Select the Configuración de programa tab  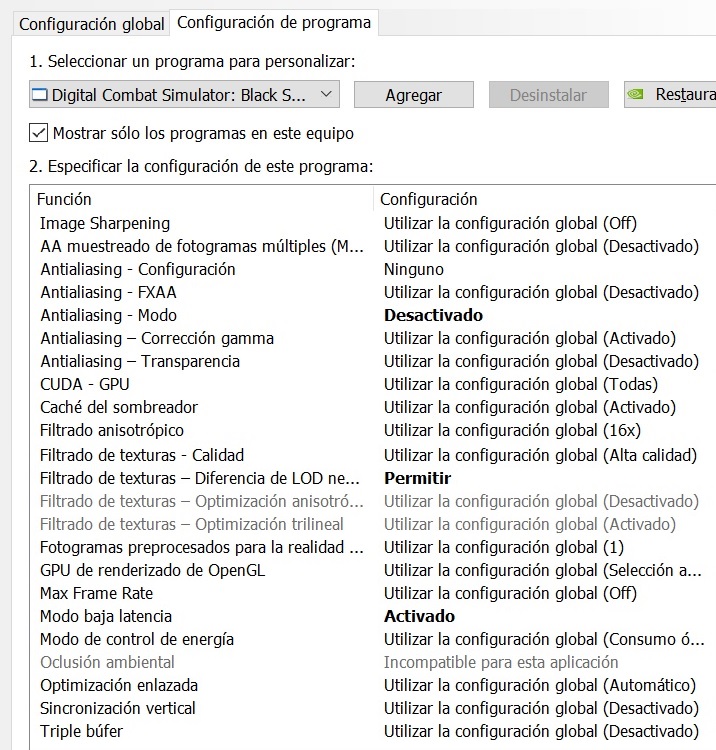[274, 22]
